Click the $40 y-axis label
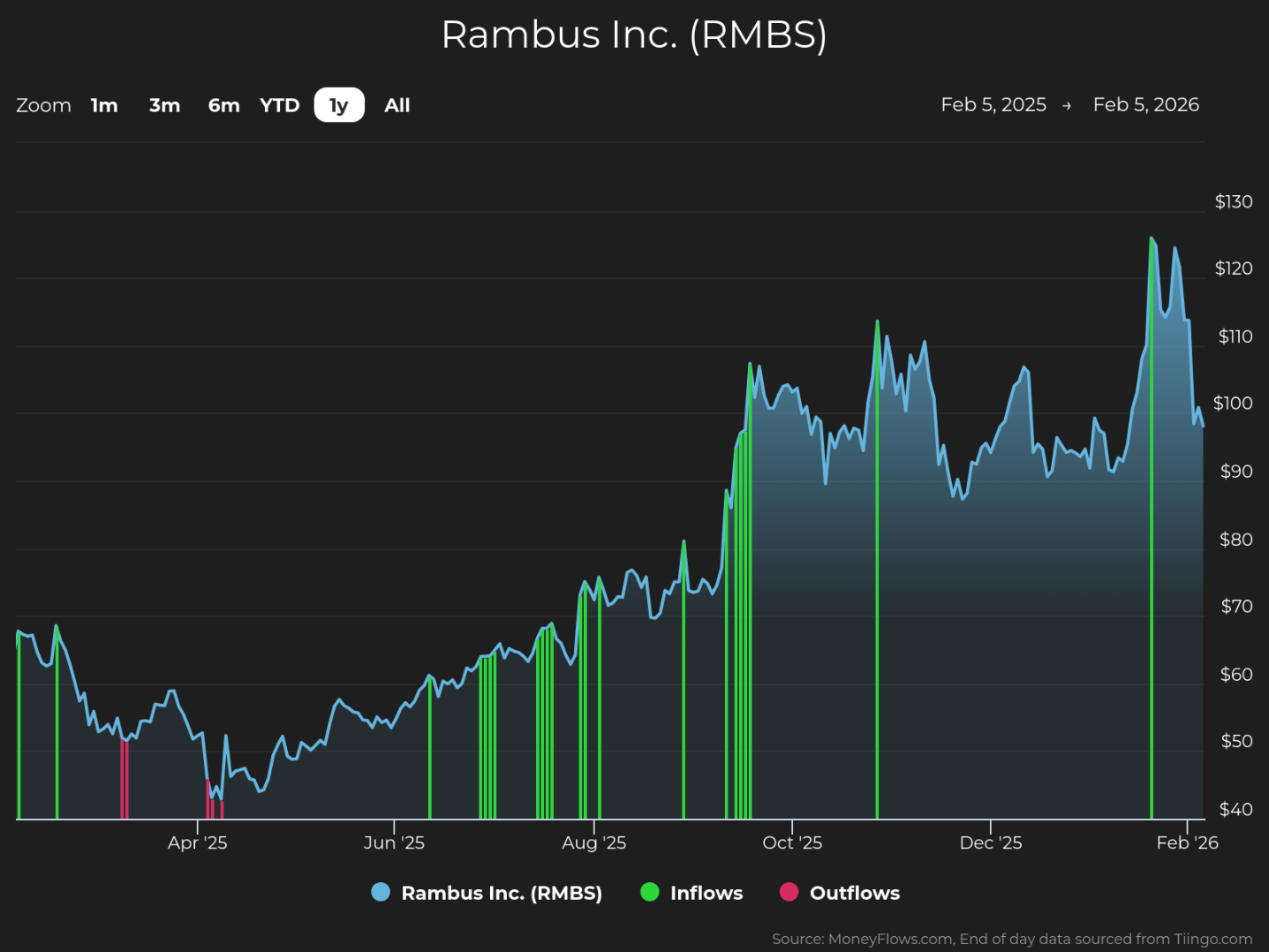 click(1236, 810)
